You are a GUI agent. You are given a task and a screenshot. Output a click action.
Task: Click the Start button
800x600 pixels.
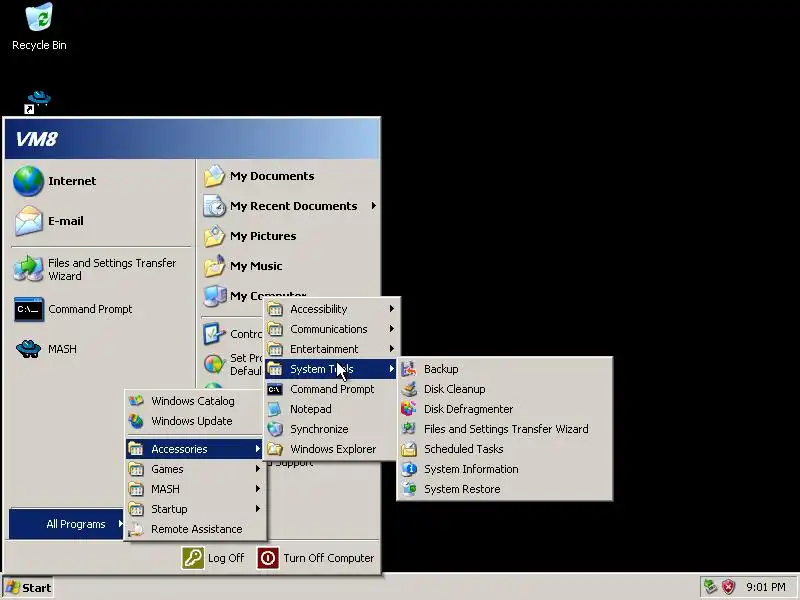pos(28,588)
